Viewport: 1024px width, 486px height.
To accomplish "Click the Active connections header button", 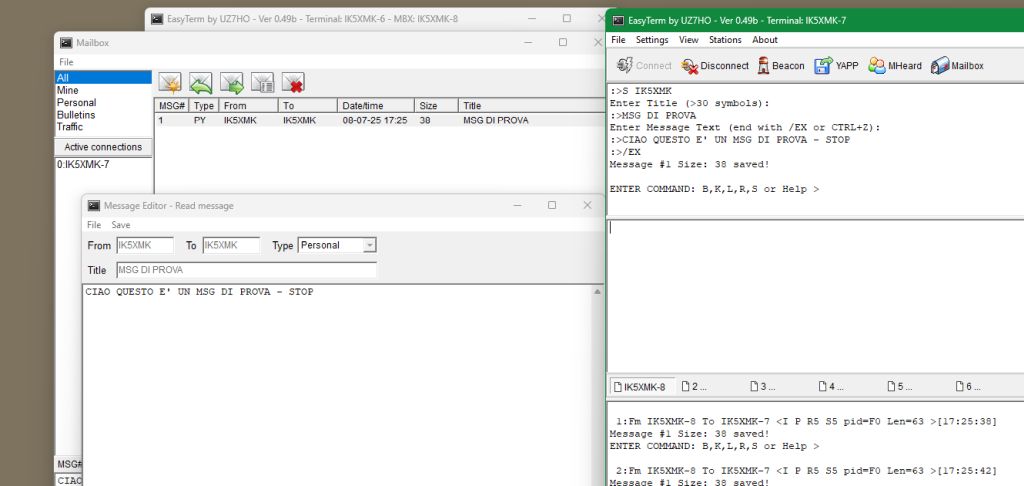I will (x=103, y=147).
